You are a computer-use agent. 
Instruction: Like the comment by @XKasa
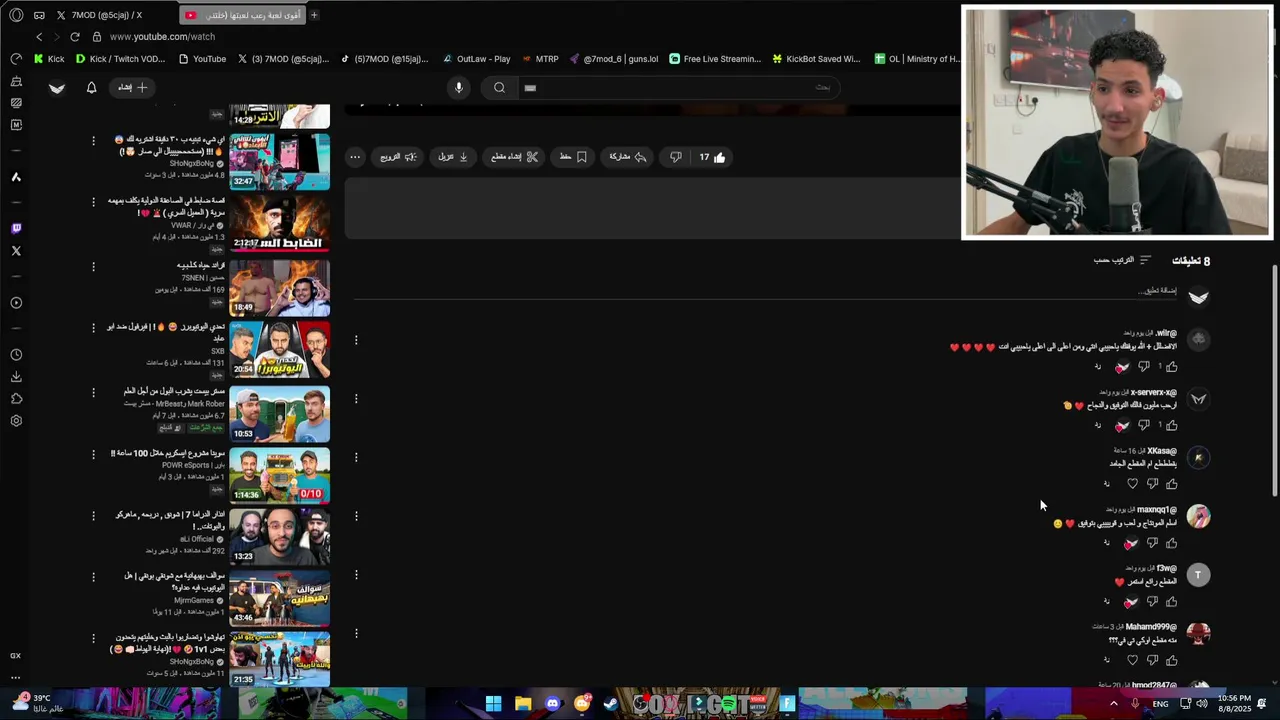click(1171, 484)
